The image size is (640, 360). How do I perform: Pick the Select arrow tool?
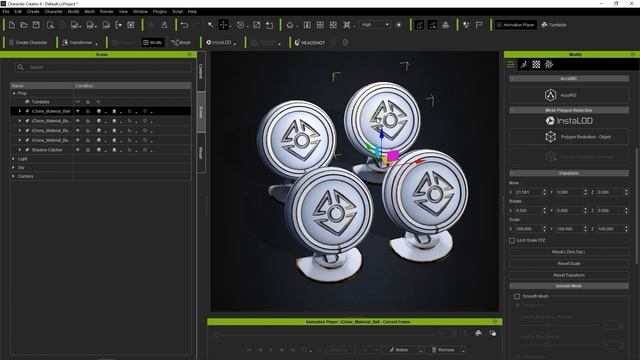pos(211,25)
